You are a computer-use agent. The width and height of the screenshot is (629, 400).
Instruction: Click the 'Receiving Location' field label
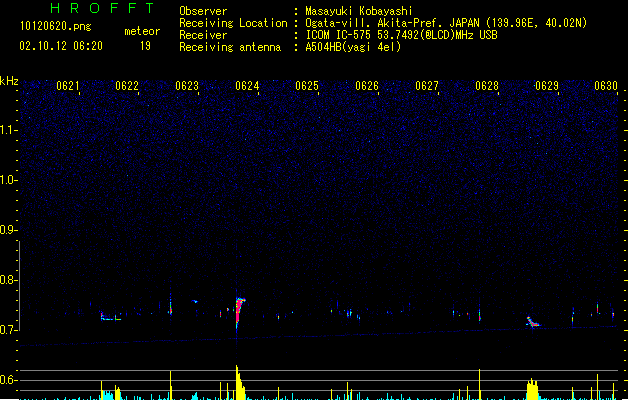233,23
